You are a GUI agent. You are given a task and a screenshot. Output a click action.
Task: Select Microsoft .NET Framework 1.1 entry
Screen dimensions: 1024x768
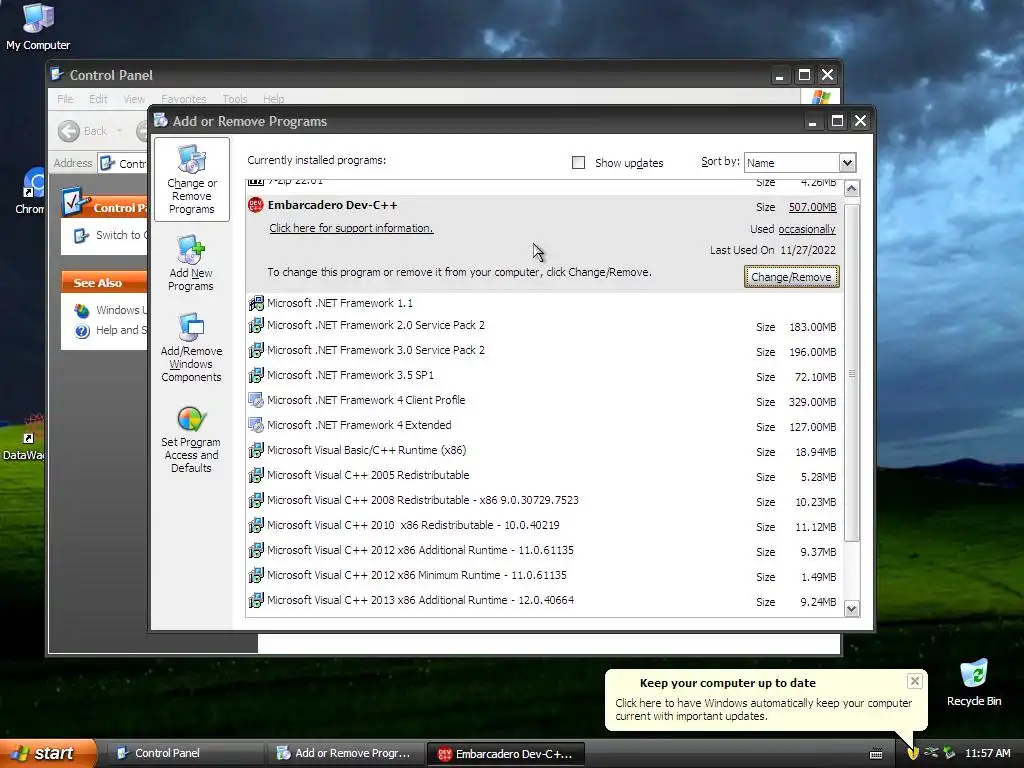[x=545, y=303]
